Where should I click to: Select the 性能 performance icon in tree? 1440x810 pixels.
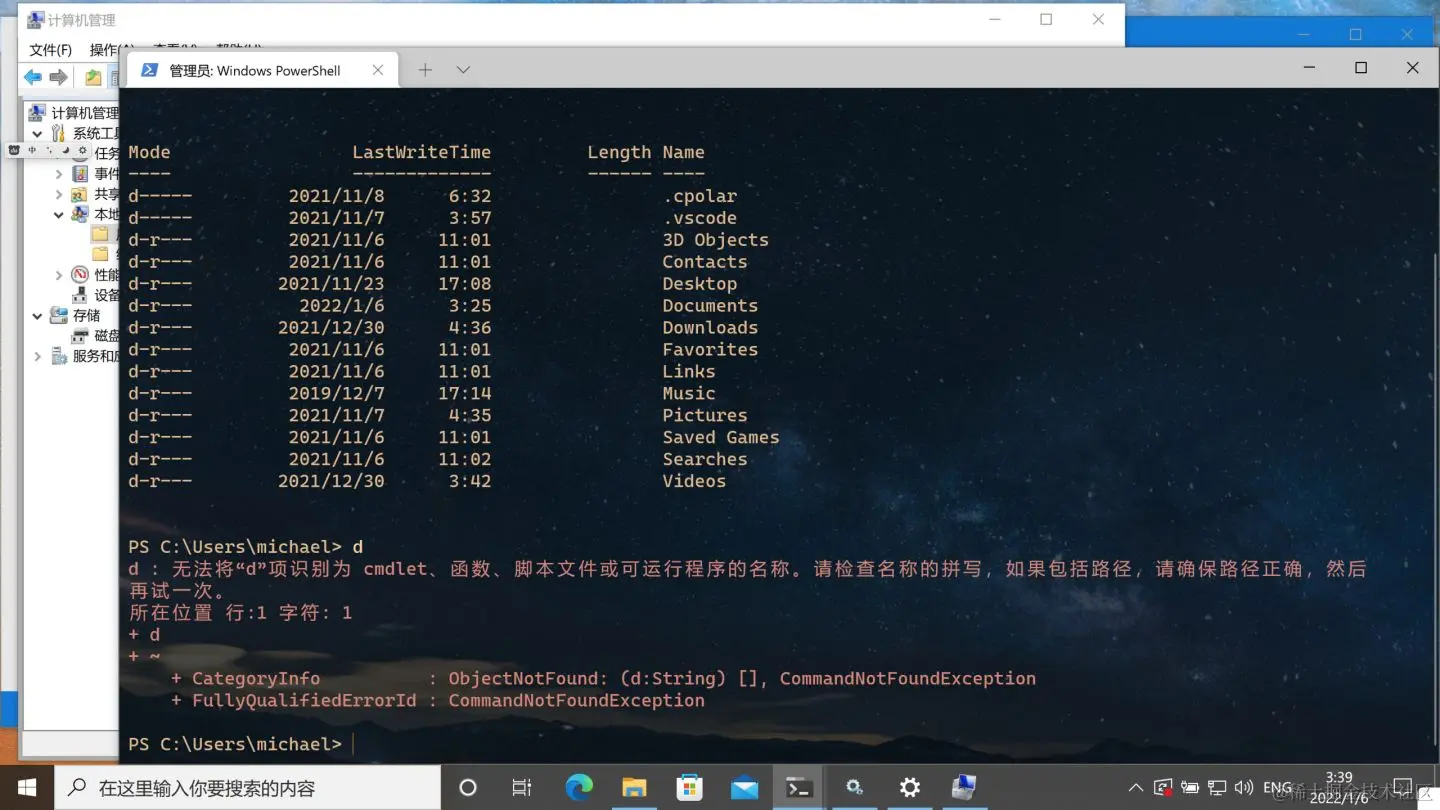[x=80, y=275]
